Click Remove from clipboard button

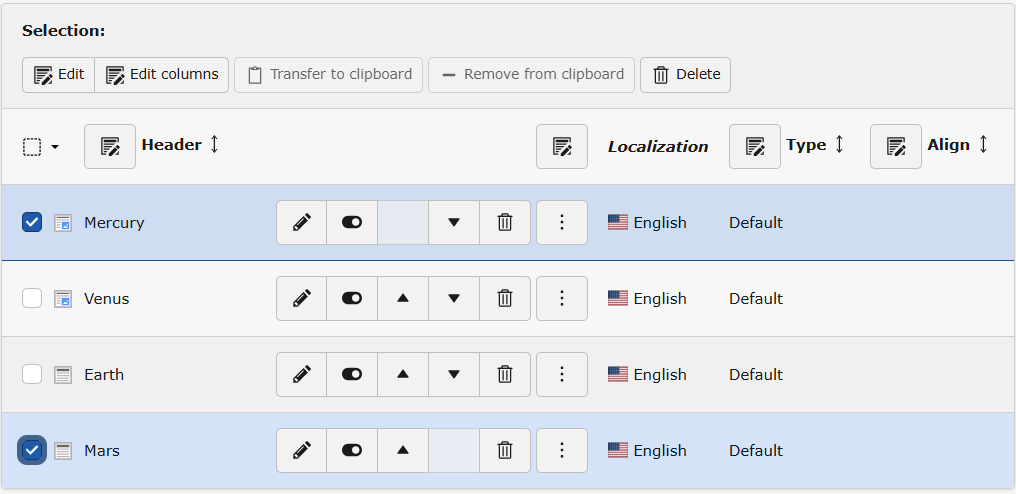click(531, 75)
